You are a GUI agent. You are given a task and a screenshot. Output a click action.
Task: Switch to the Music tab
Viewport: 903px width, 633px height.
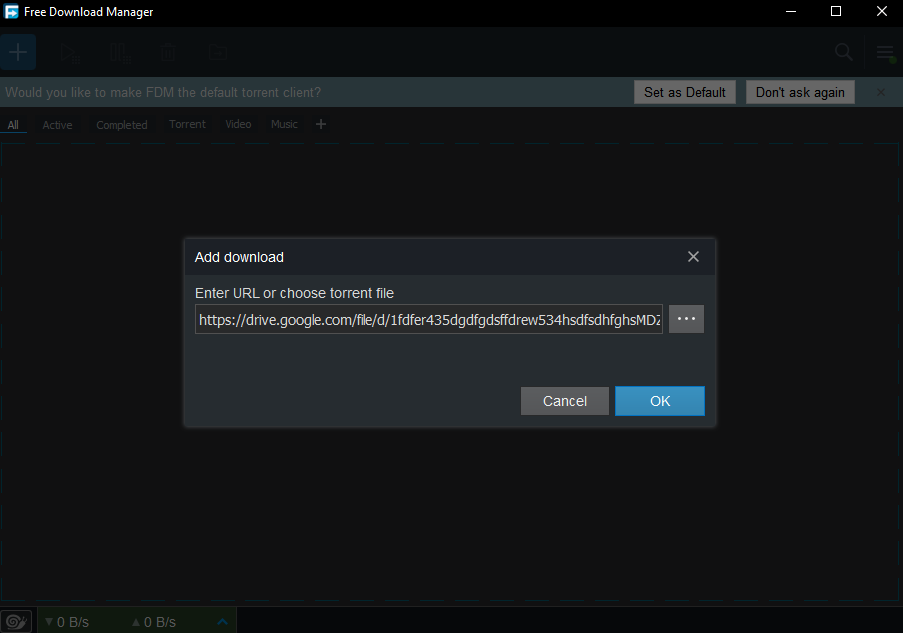[x=284, y=124]
